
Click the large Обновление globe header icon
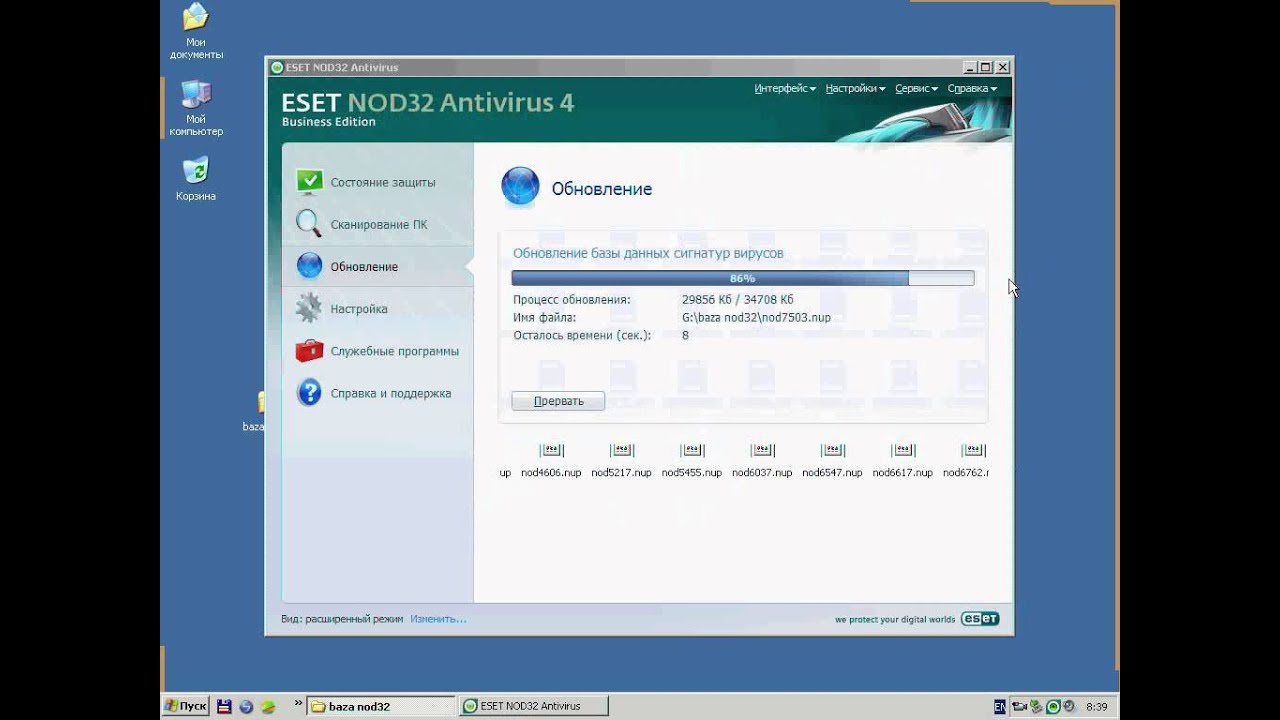(520, 187)
